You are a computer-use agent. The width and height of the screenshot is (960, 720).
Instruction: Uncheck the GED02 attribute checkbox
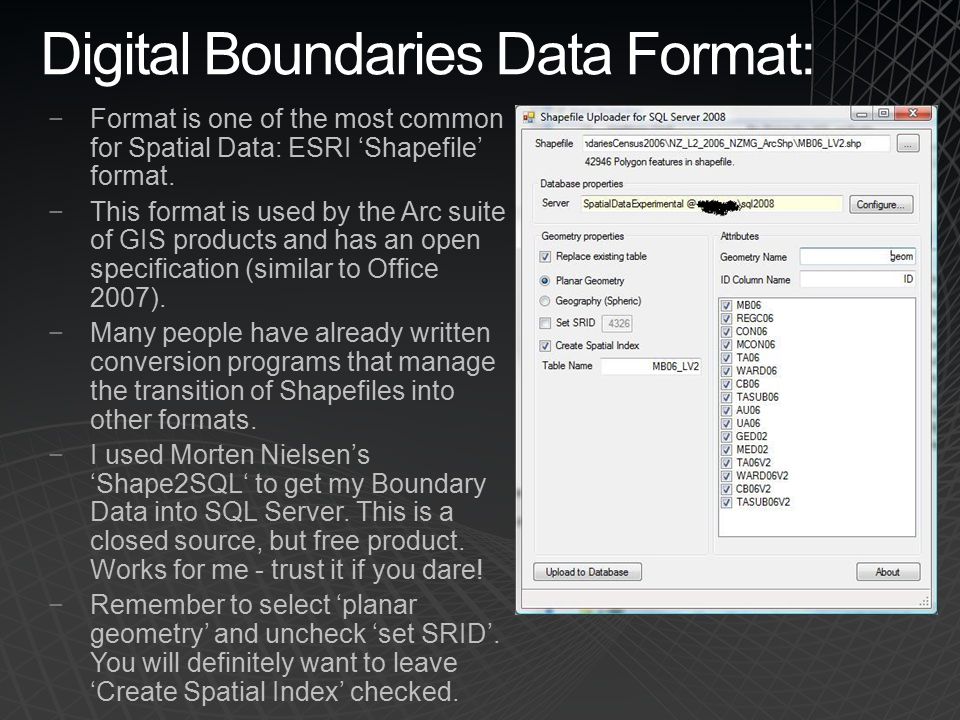click(726, 437)
